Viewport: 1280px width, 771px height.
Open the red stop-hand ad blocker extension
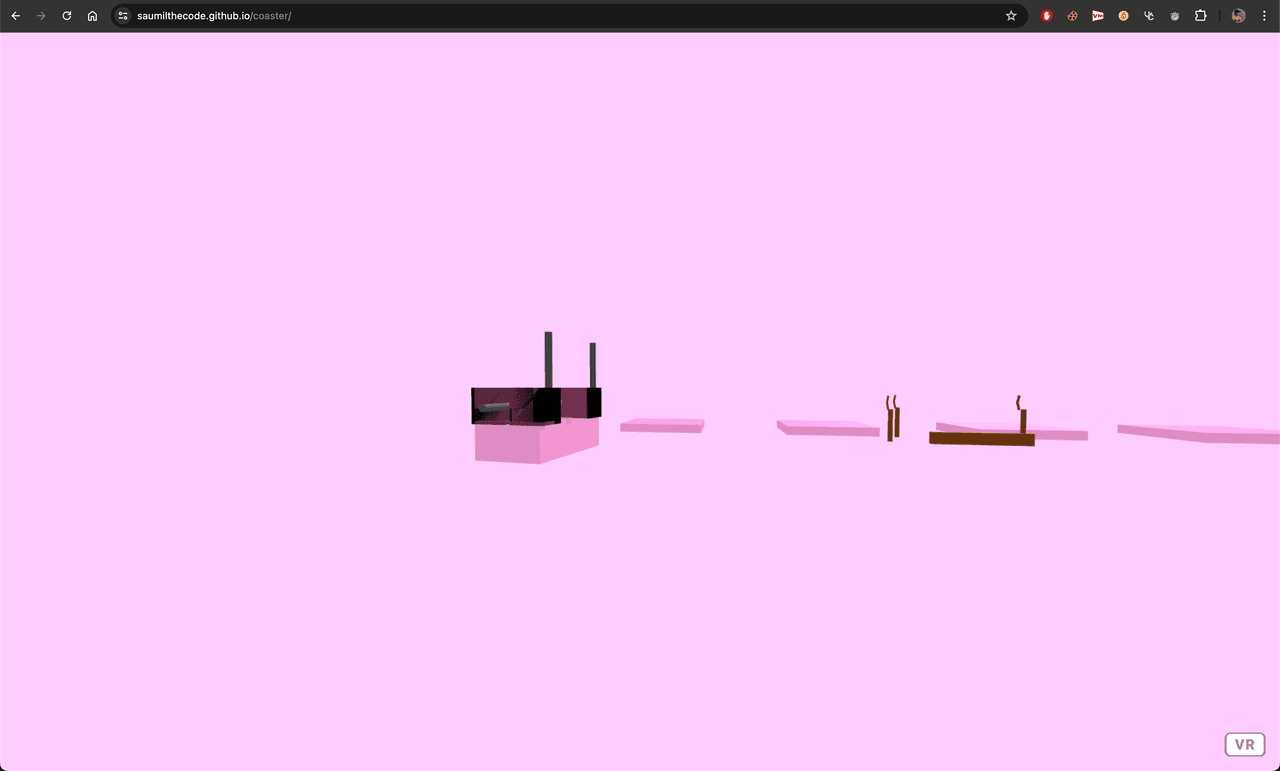tap(1047, 16)
